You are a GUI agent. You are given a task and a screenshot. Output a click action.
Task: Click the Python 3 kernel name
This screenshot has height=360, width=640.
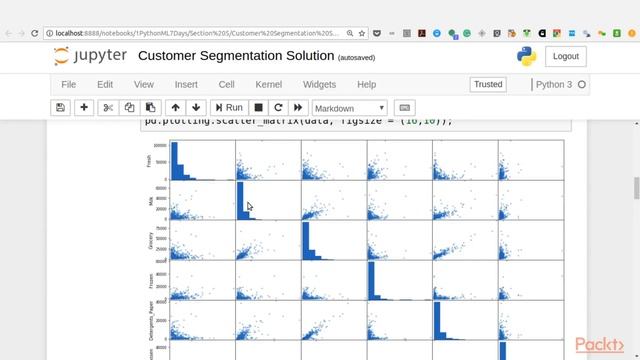(554, 84)
